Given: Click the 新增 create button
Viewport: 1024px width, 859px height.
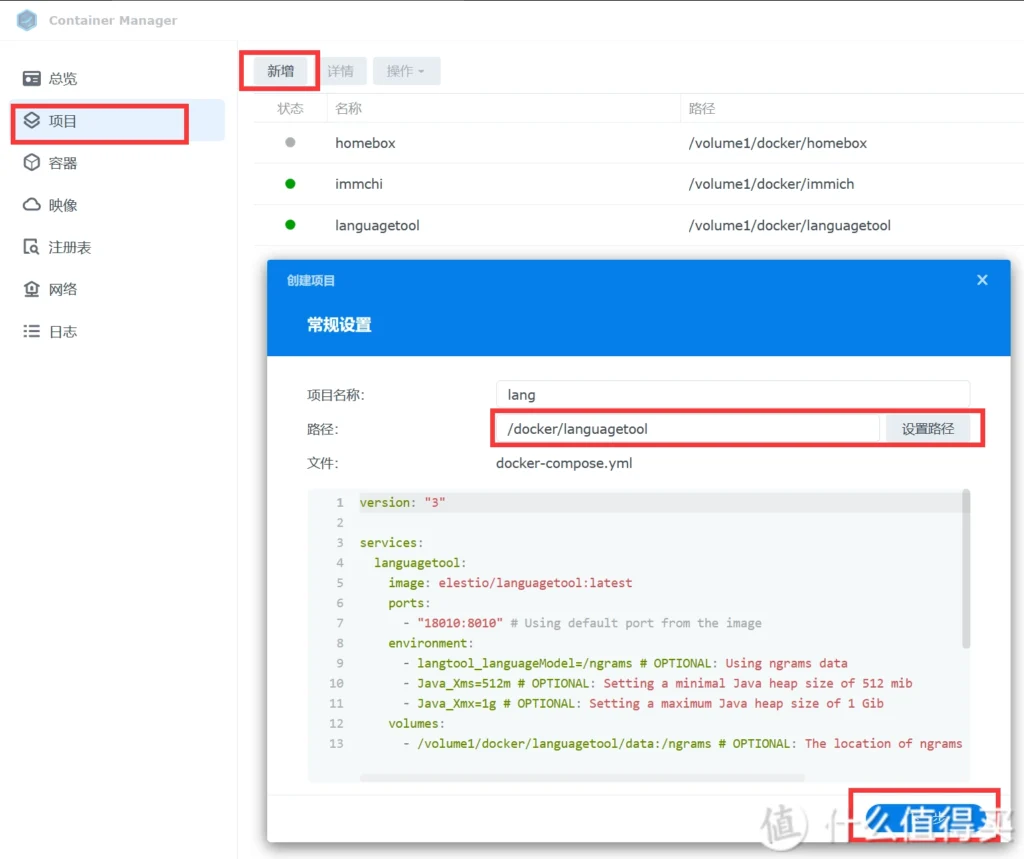Looking at the screenshot, I should pyautogui.click(x=281, y=71).
